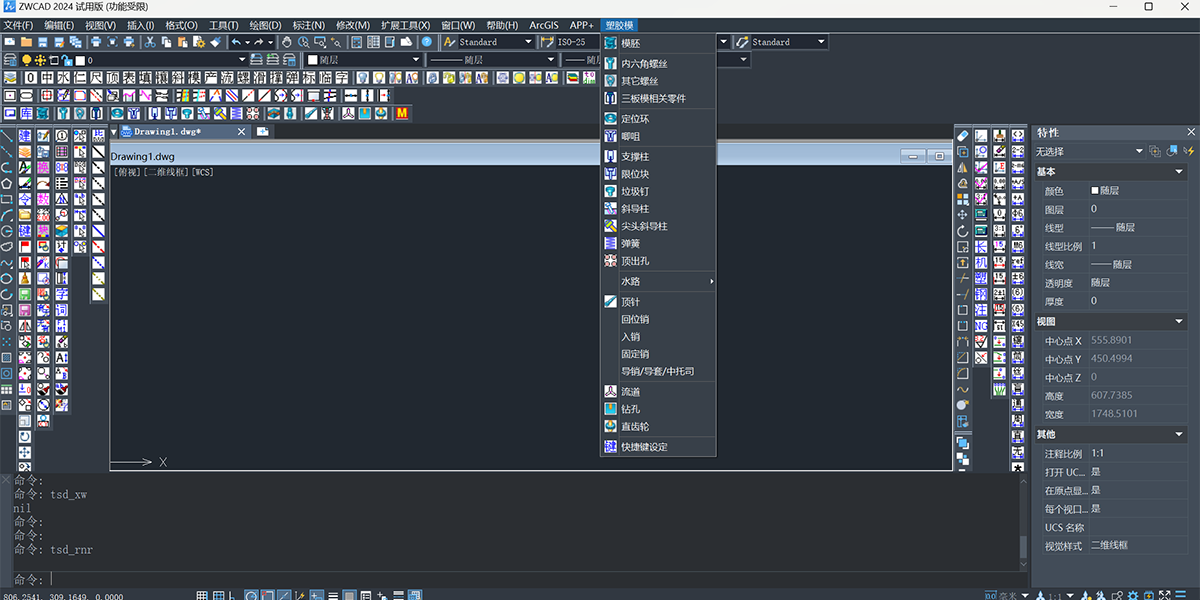Open the Standard text style dropdown
Image resolution: width=1200 pixels, height=600 pixels.
489,42
